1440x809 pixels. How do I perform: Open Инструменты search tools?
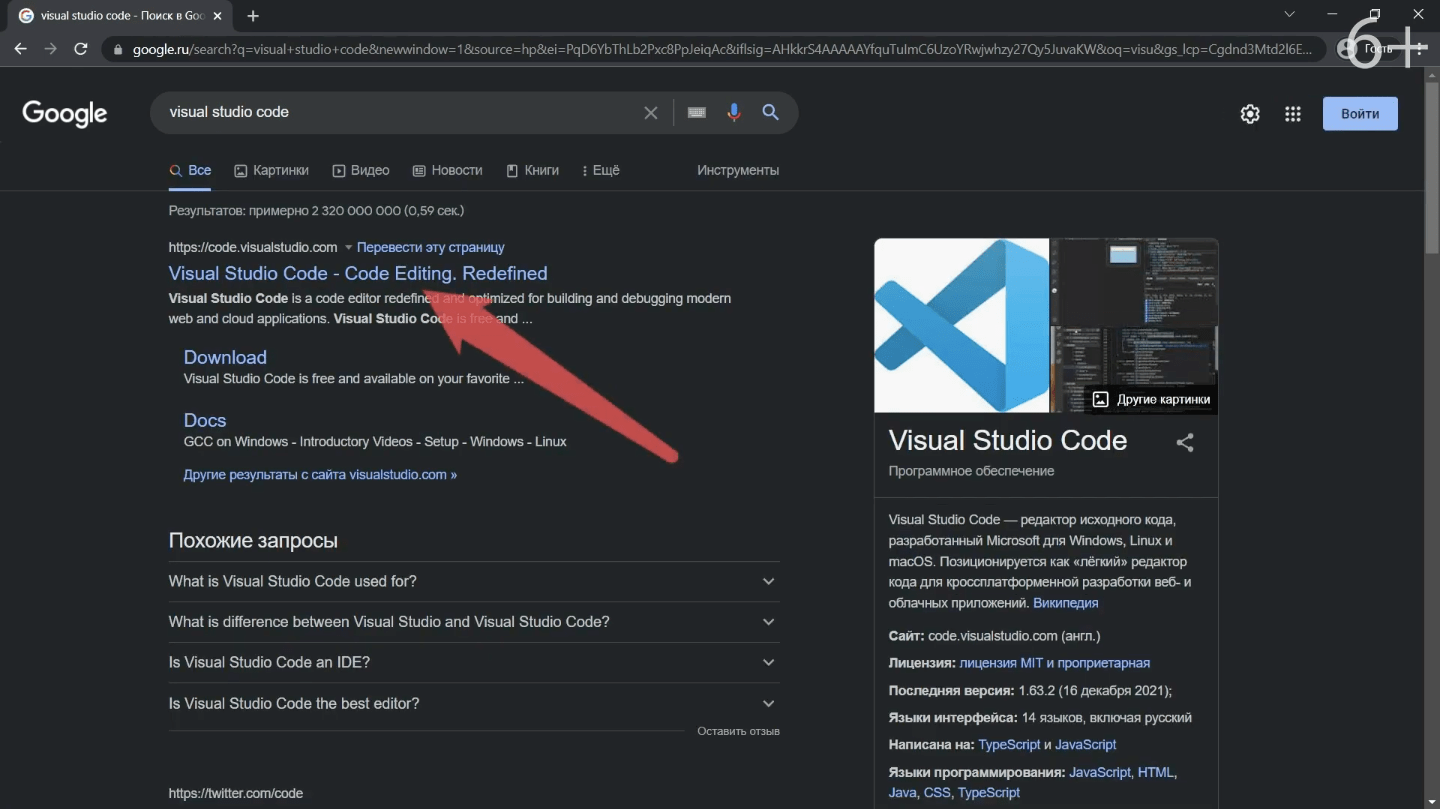click(x=738, y=171)
